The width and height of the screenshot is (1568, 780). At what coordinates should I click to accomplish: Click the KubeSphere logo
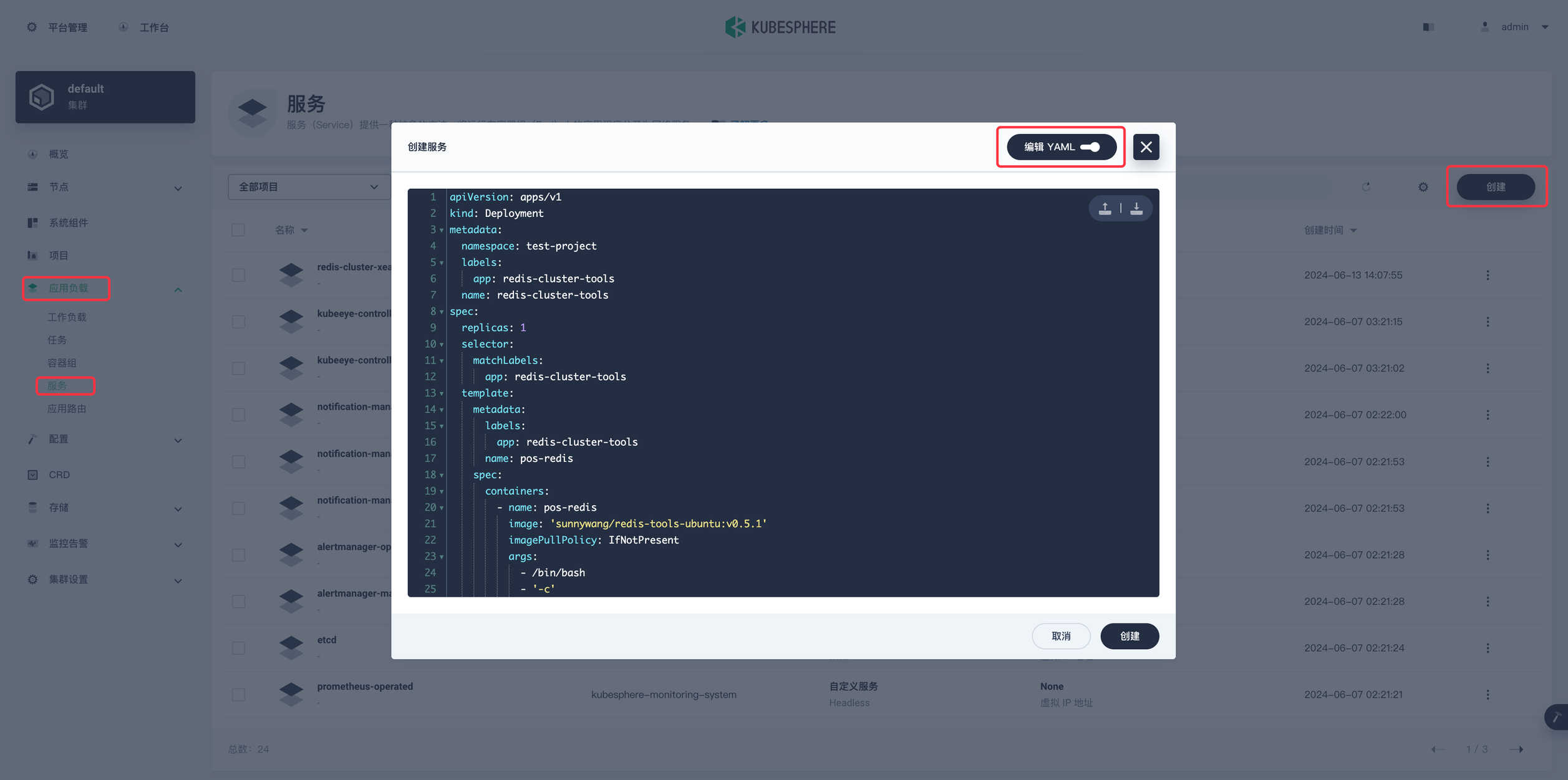[x=780, y=27]
